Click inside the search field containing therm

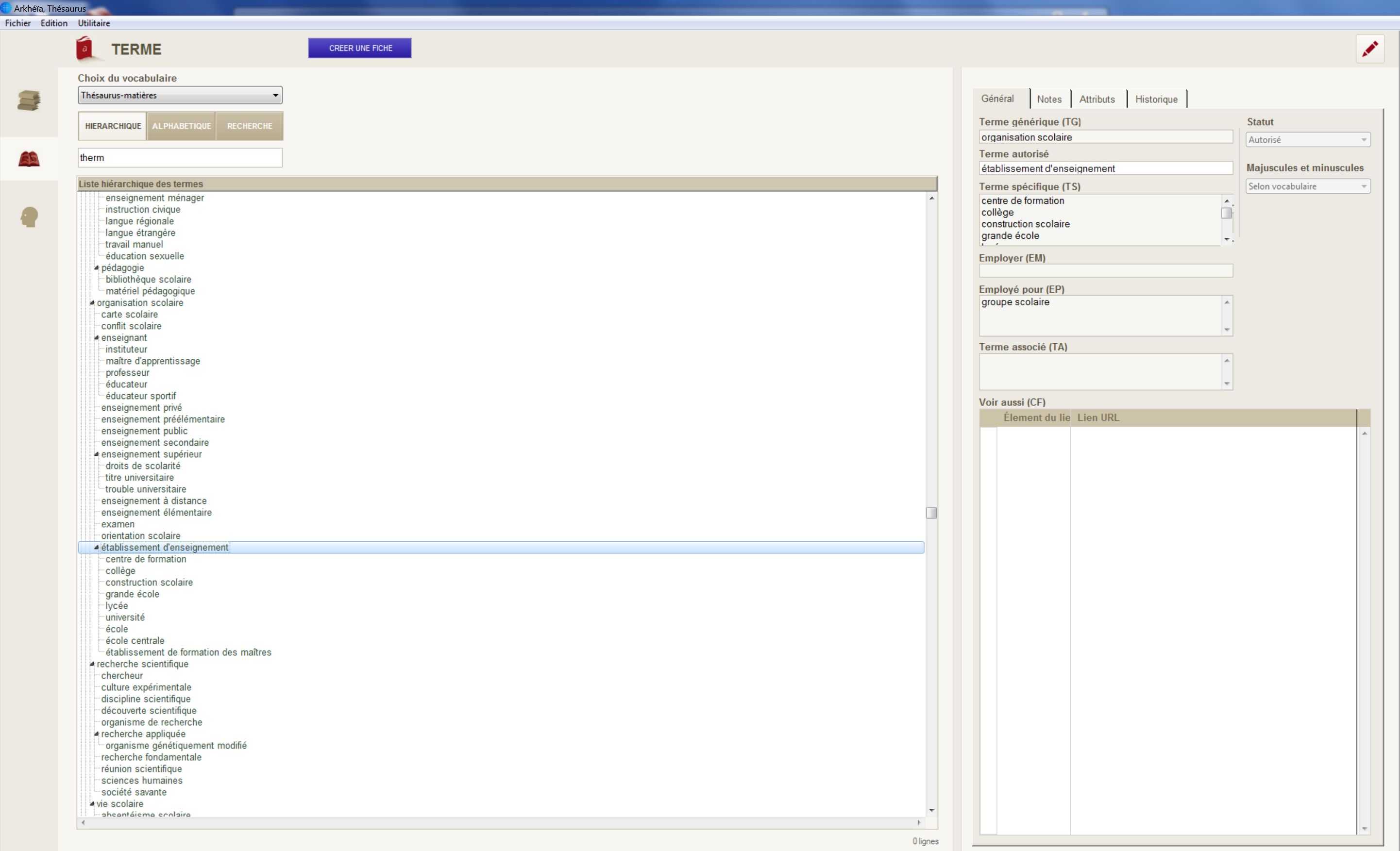click(x=180, y=157)
